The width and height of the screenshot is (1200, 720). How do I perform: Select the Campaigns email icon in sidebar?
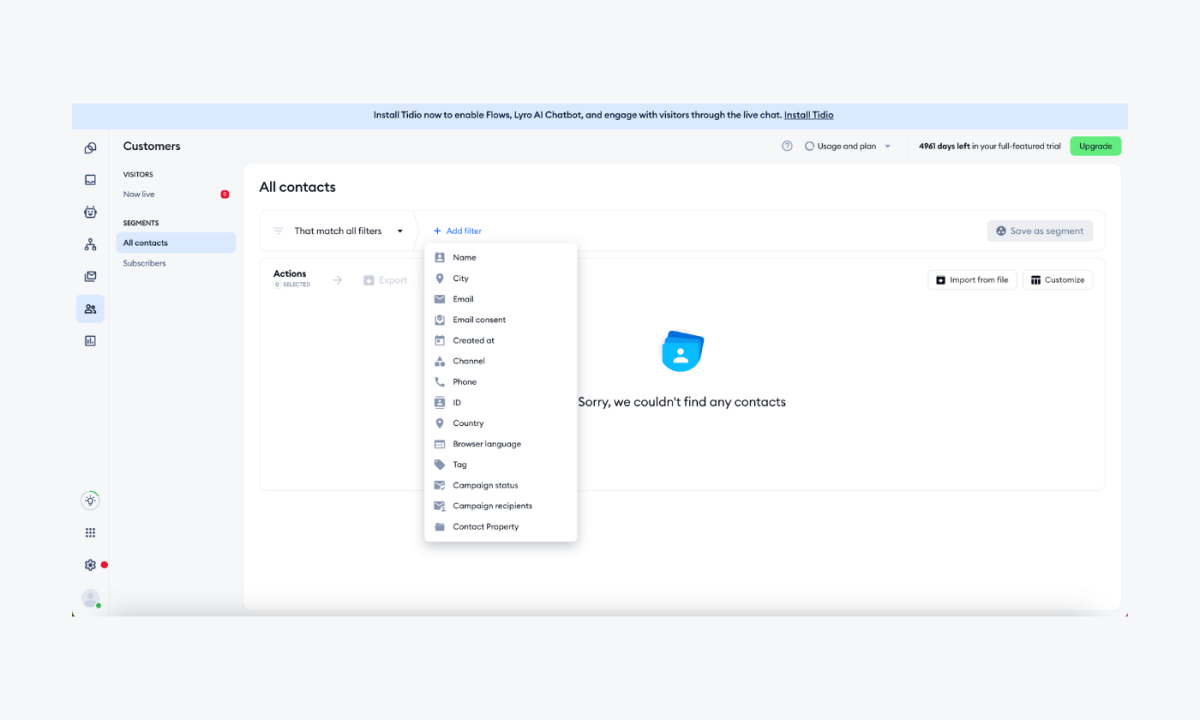[90, 275]
